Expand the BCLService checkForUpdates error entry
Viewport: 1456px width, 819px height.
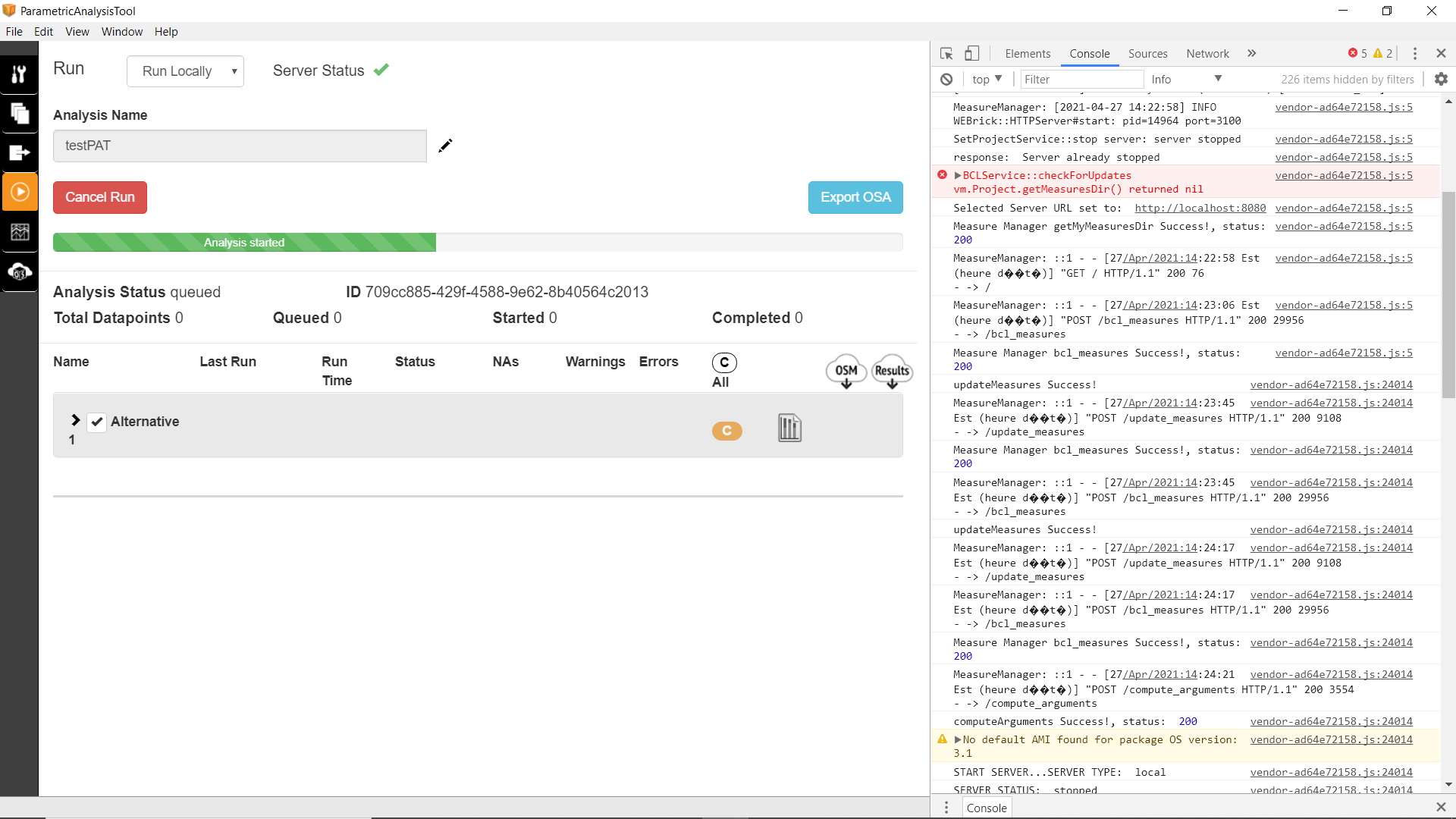959,175
